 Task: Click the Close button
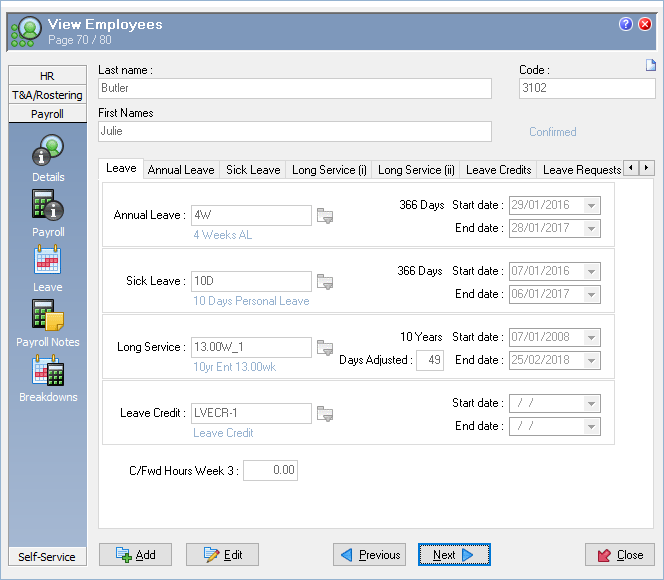click(x=620, y=555)
